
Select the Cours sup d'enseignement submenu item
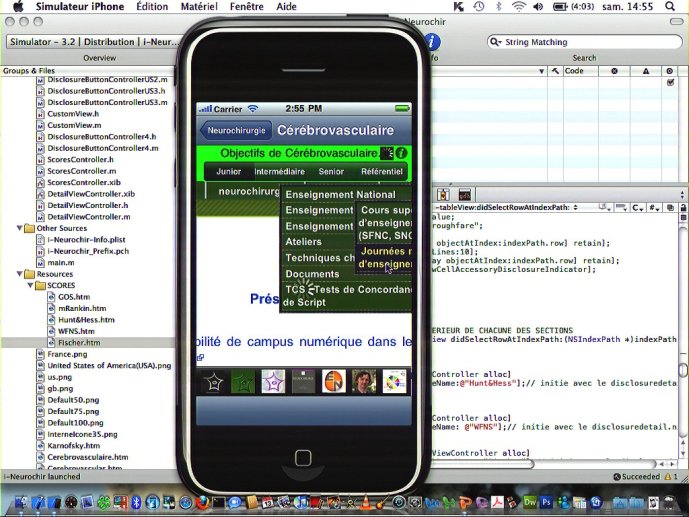coord(384,223)
